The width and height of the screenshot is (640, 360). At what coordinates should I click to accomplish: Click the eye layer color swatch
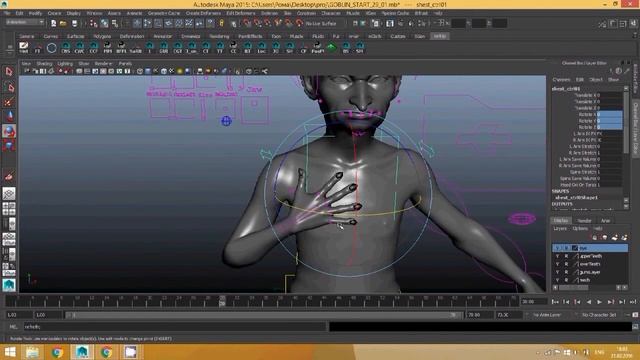tap(575, 248)
